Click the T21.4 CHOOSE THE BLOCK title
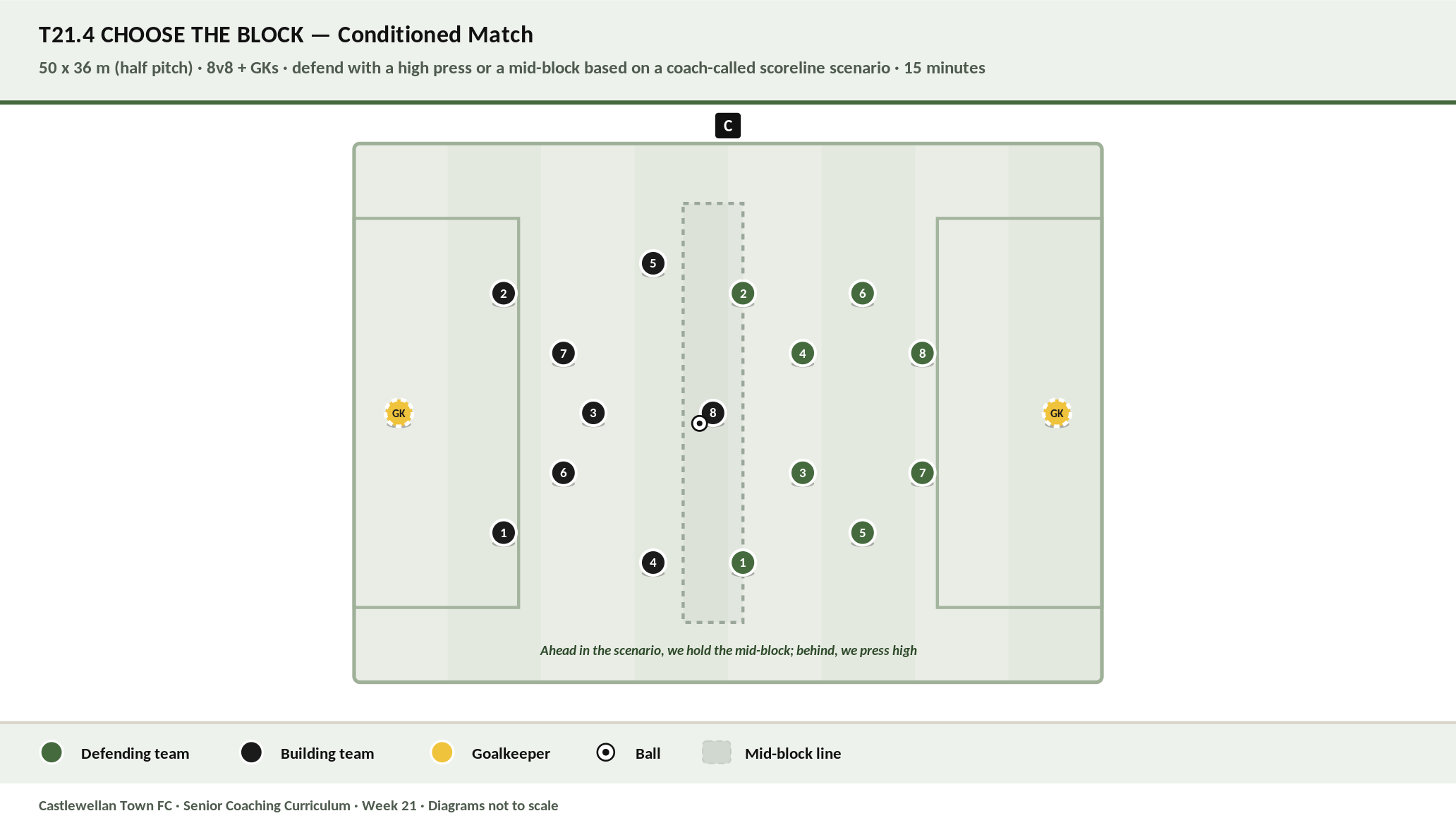The height and width of the screenshot is (823, 1456). pyautogui.click(x=286, y=35)
